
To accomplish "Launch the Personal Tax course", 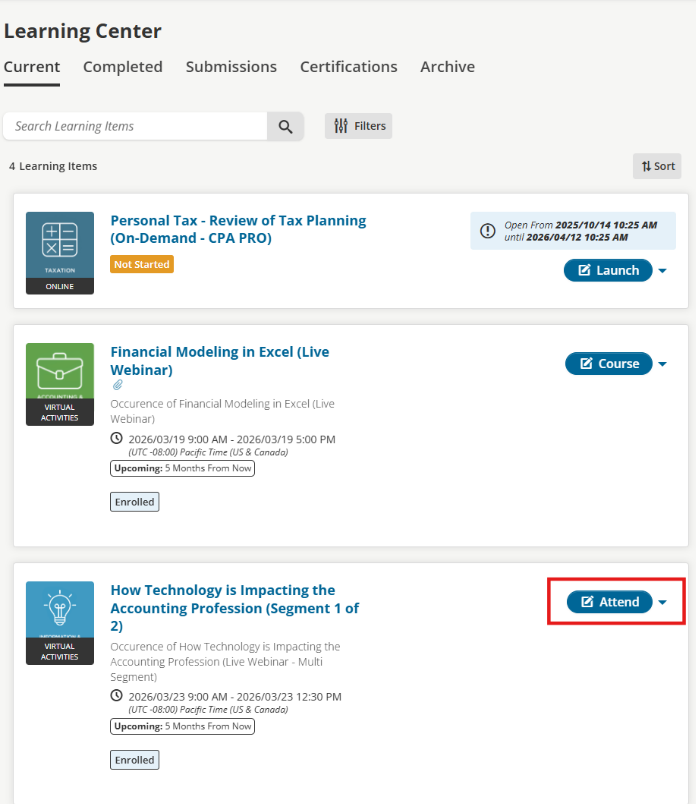I will pos(608,270).
